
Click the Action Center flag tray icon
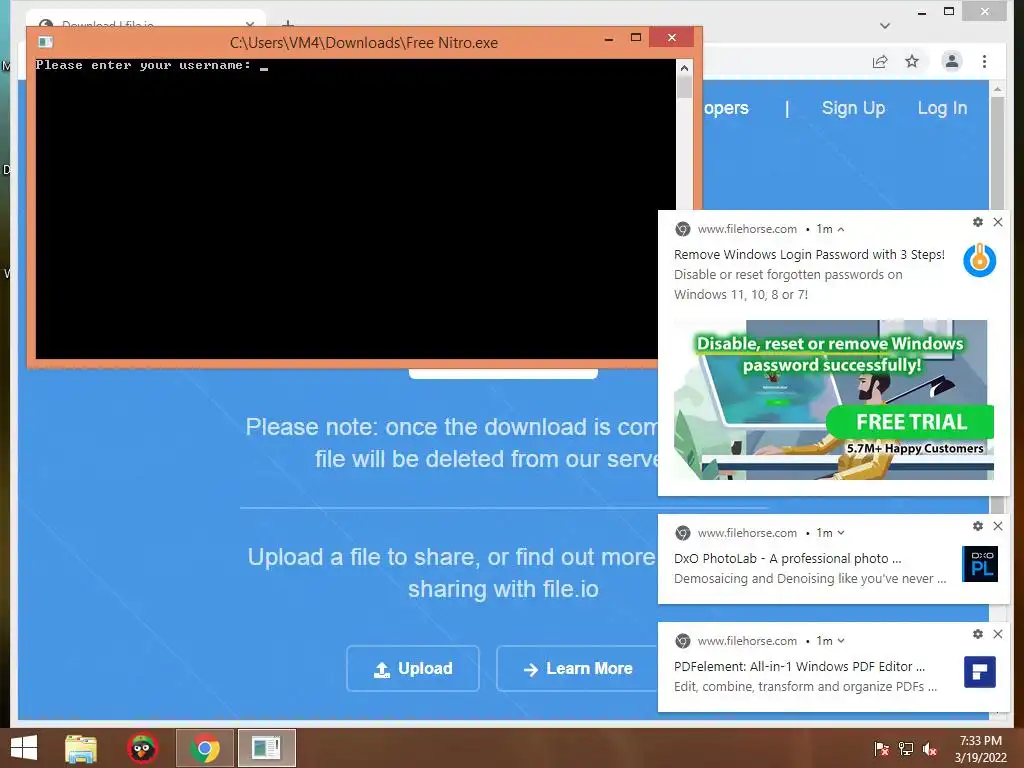pyautogui.click(x=881, y=749)
